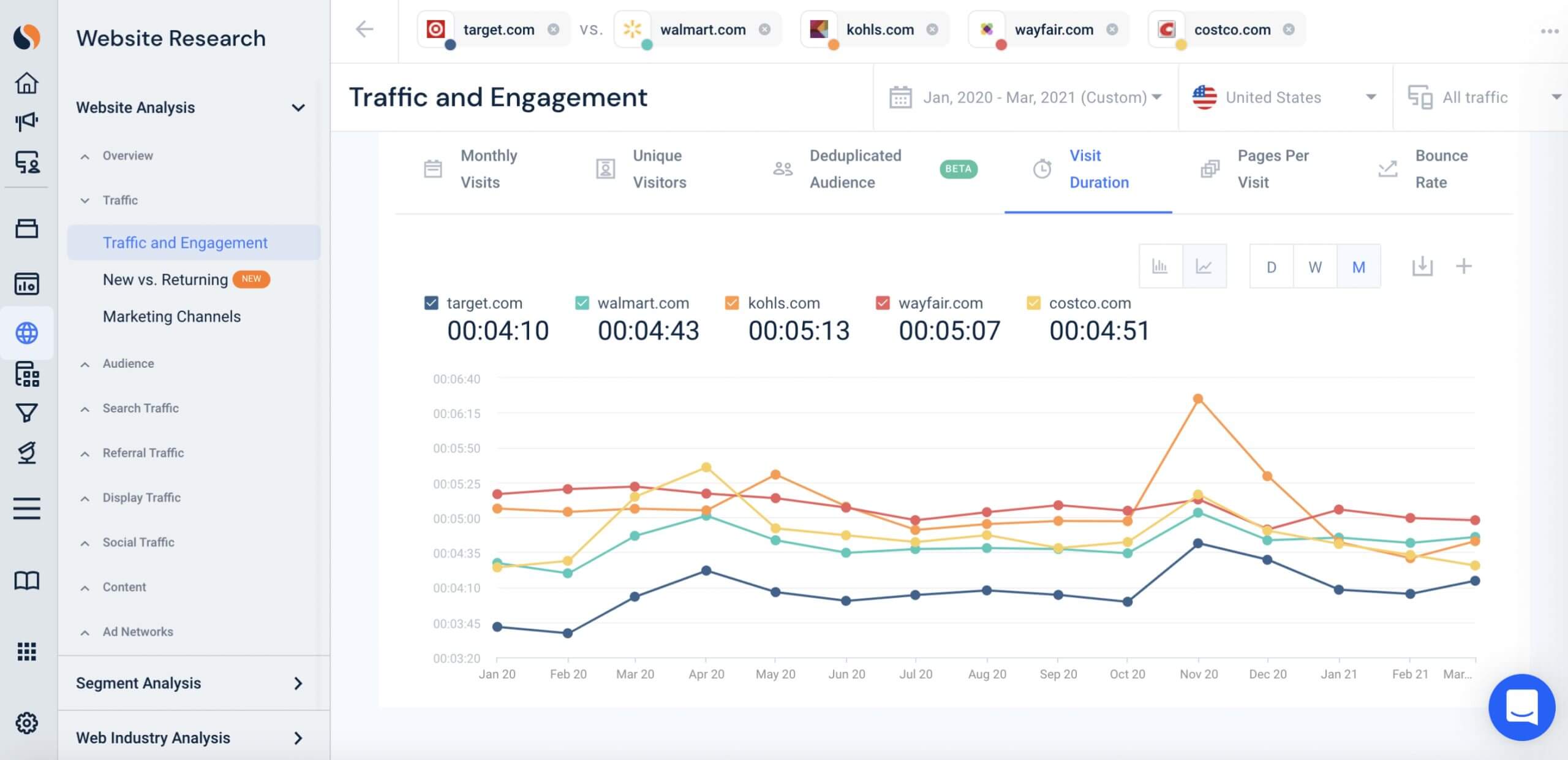Click the Similarweb logo icon
The height and width of the screenshot is (760, 1568).
pos(27,37)
